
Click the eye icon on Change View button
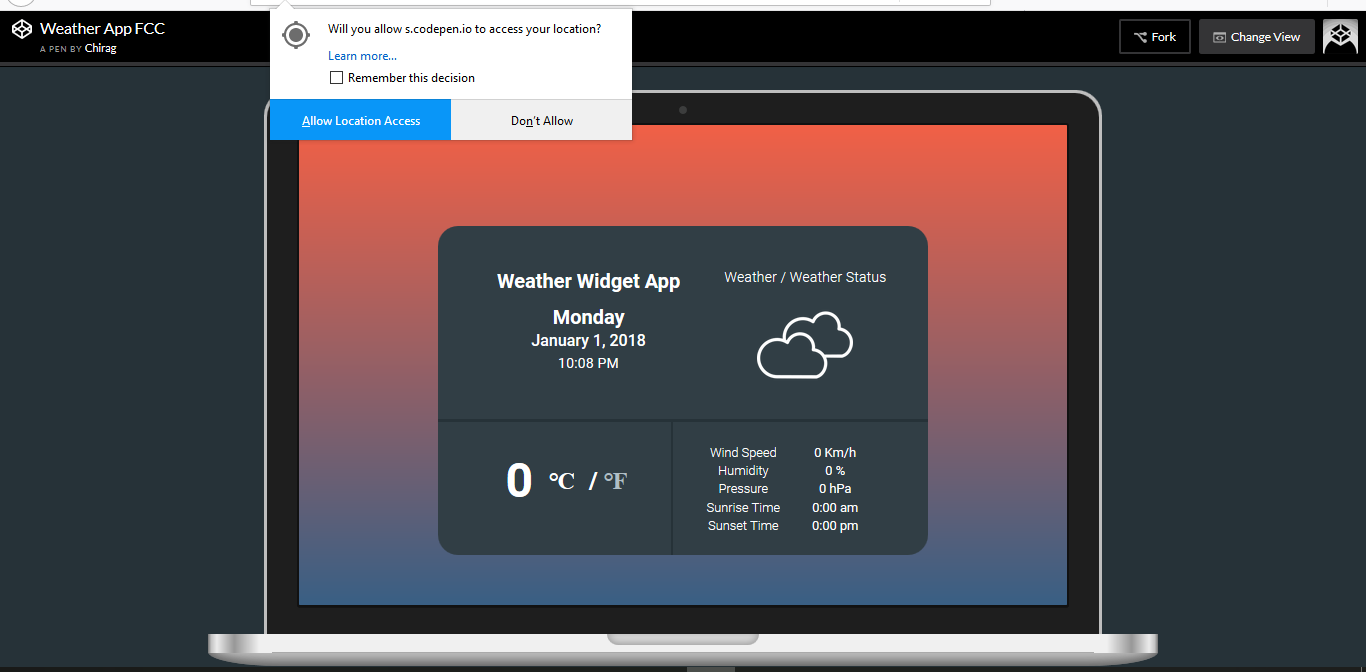pyautogui.click(x=1220, y=36)
